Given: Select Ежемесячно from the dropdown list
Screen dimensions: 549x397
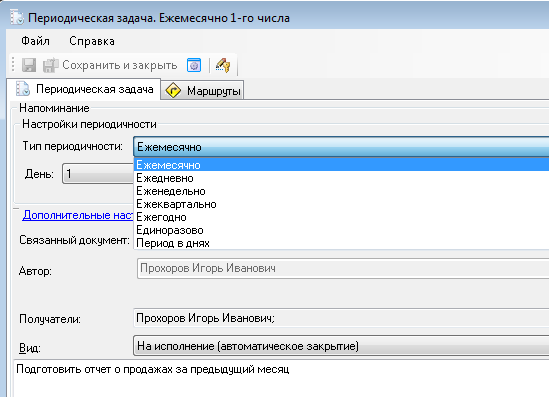Looking at the screenshot, I should [341, 165].
